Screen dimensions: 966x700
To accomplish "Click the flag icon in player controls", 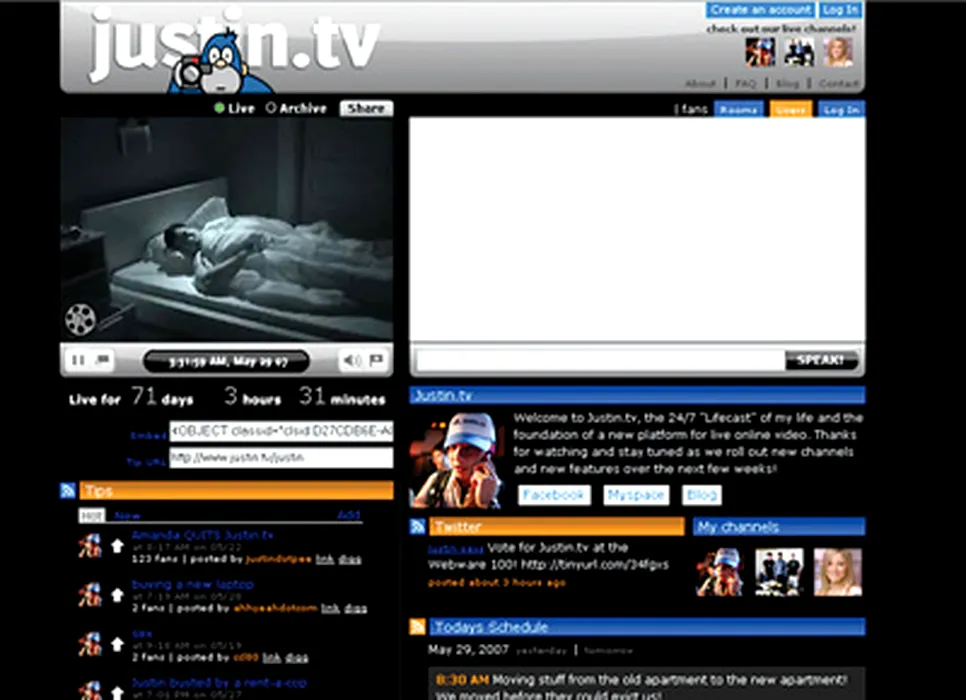I will click(x=377, y=360).
